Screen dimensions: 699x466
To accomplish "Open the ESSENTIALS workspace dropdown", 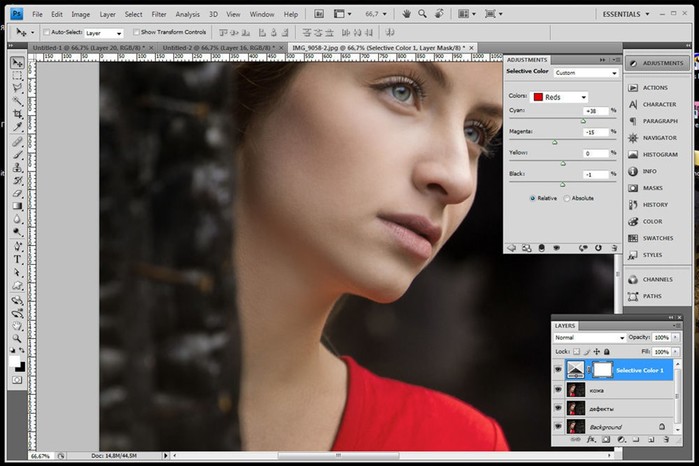I will (626, 14).
